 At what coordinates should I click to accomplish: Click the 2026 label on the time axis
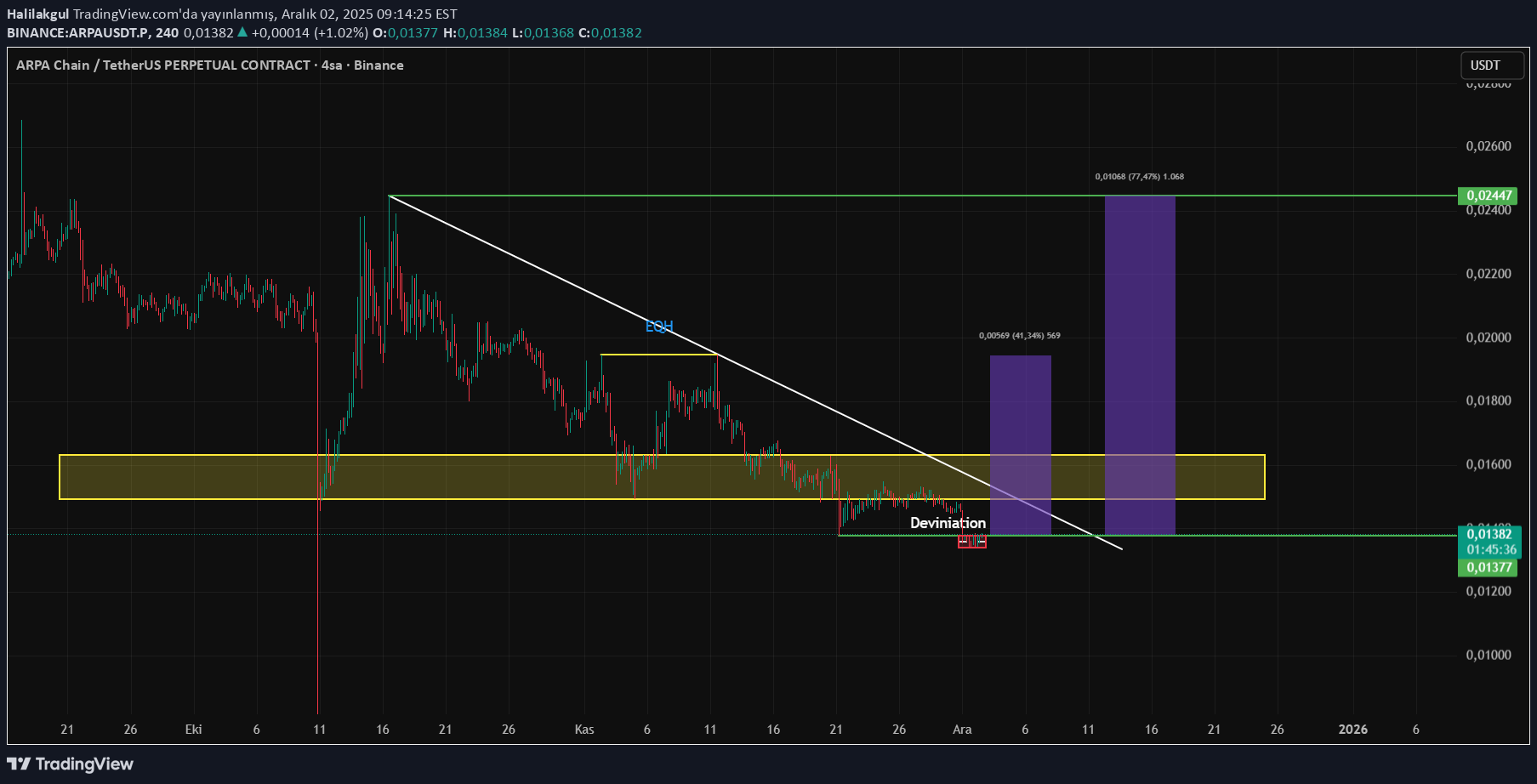click(1352, 730)
